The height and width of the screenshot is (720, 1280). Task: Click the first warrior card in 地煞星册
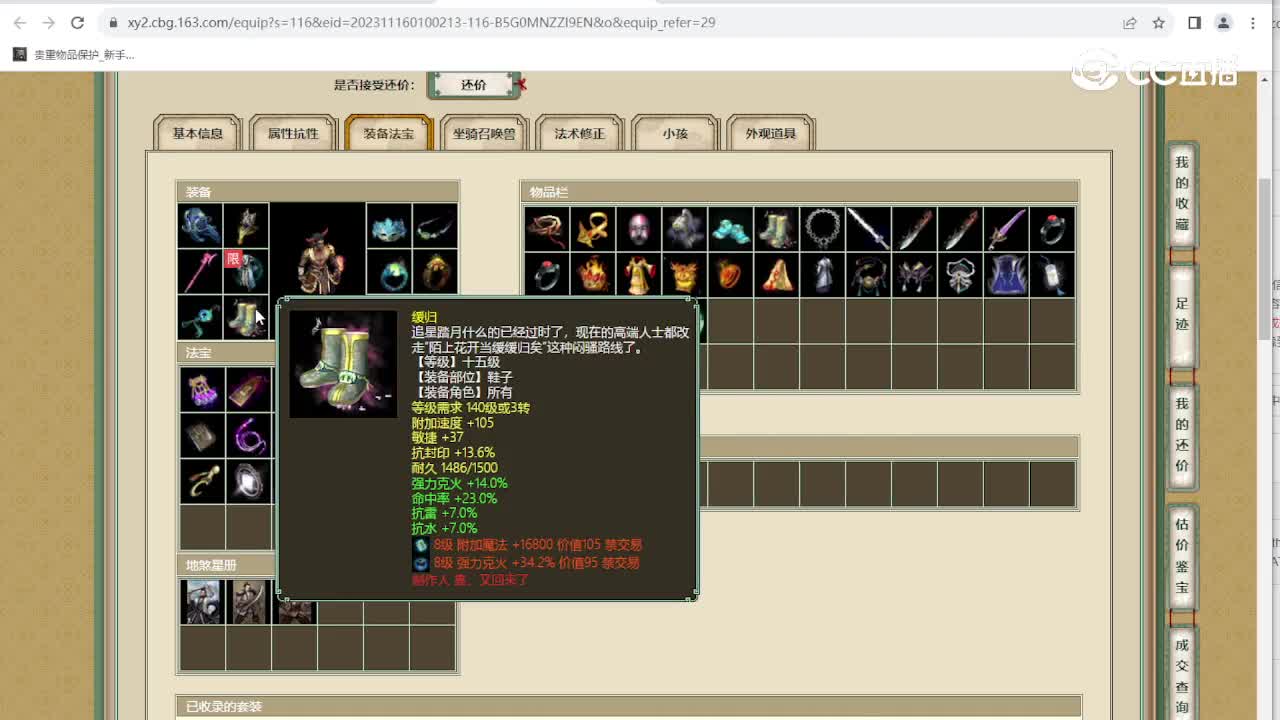(x=202, y=602)
